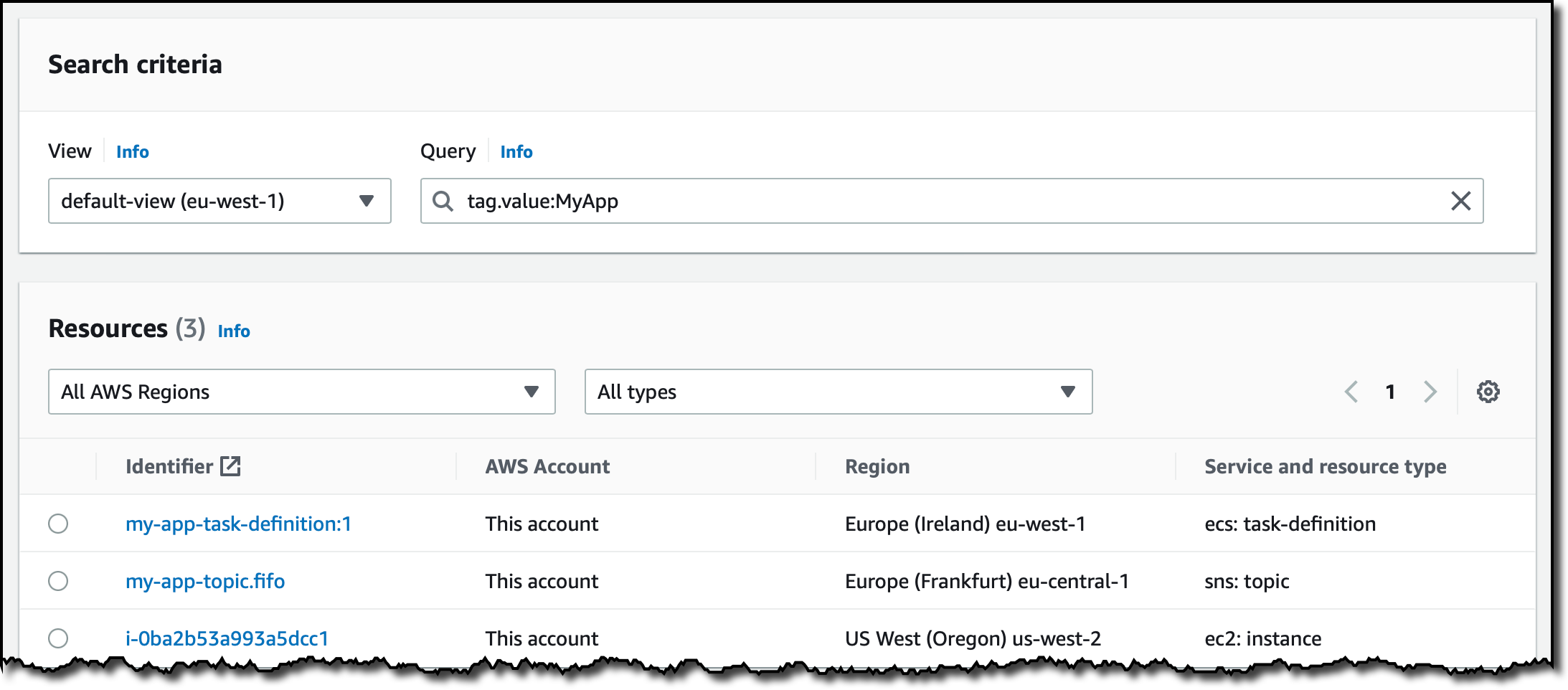Open the my-app-task-definition:1 resource link

coord(238,524)
